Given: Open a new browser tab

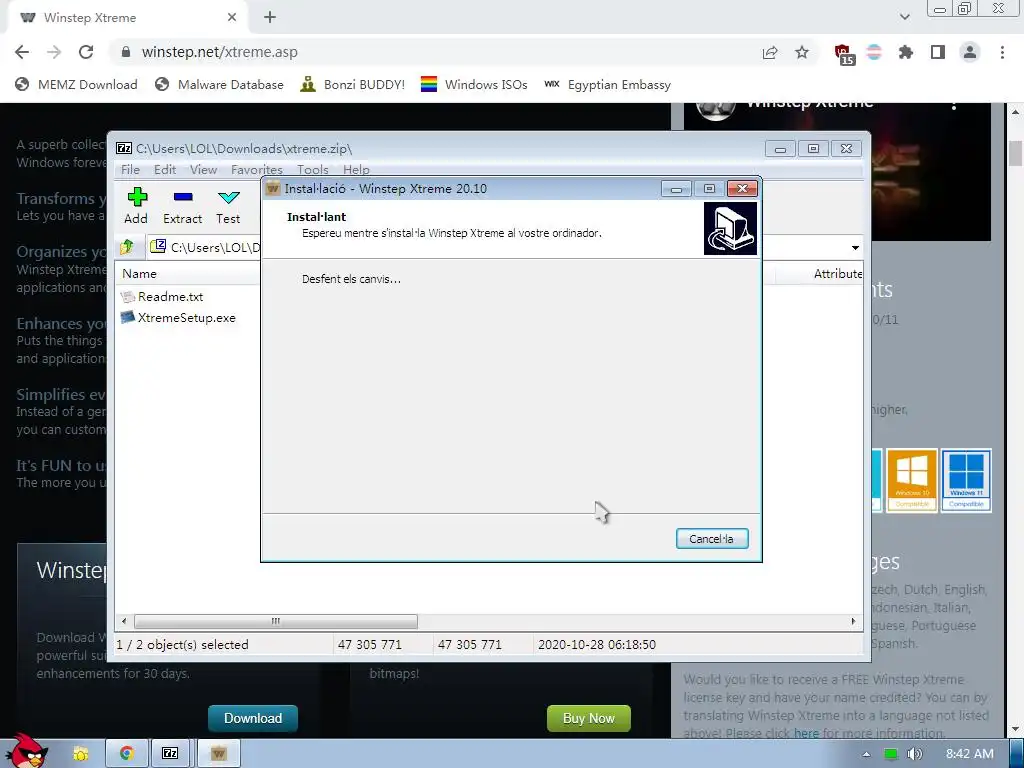Looking at the screenshot, I should [x=270, y=18].
